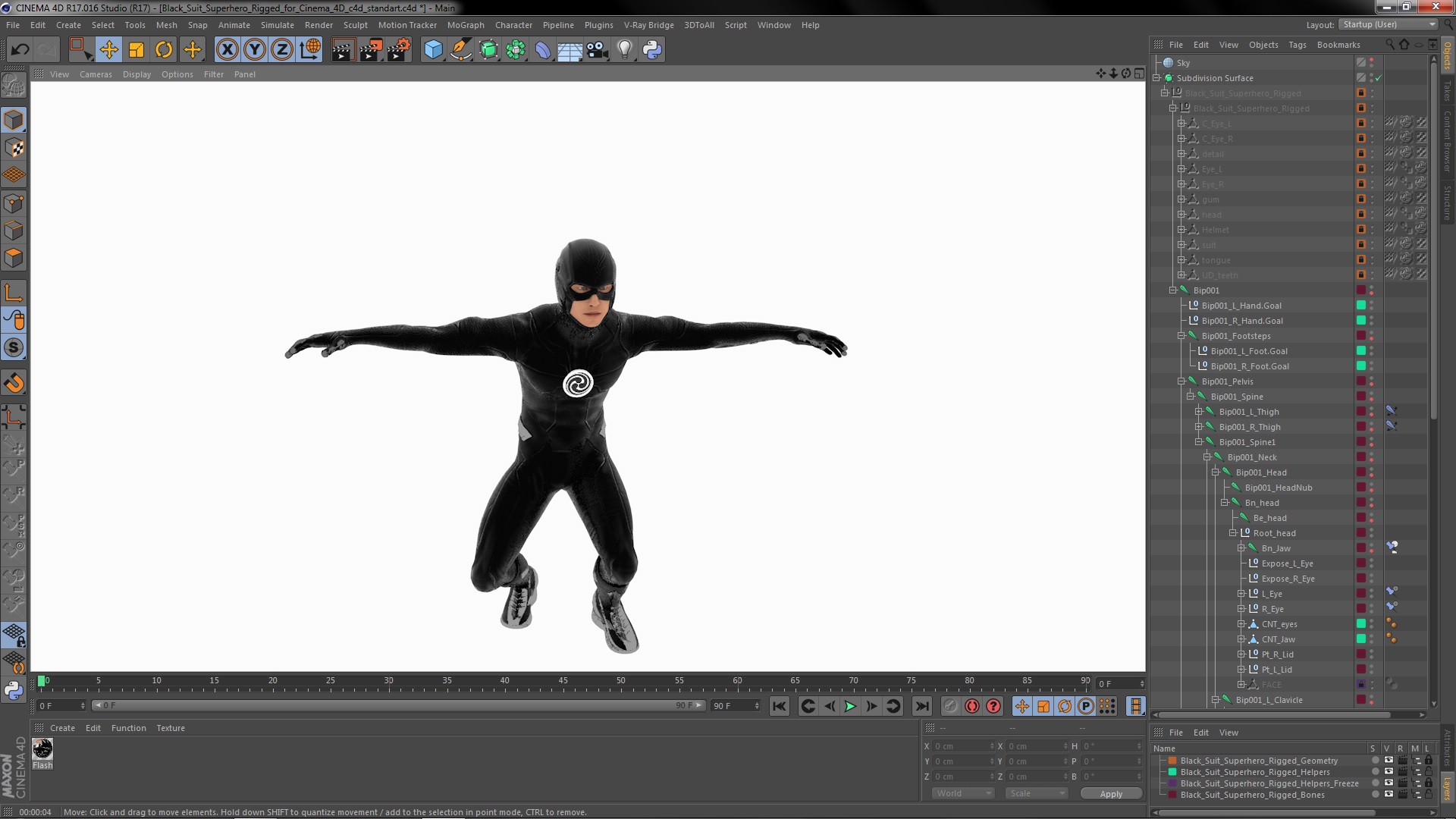
Task: Open the Character menu
Action: [513, 25]
